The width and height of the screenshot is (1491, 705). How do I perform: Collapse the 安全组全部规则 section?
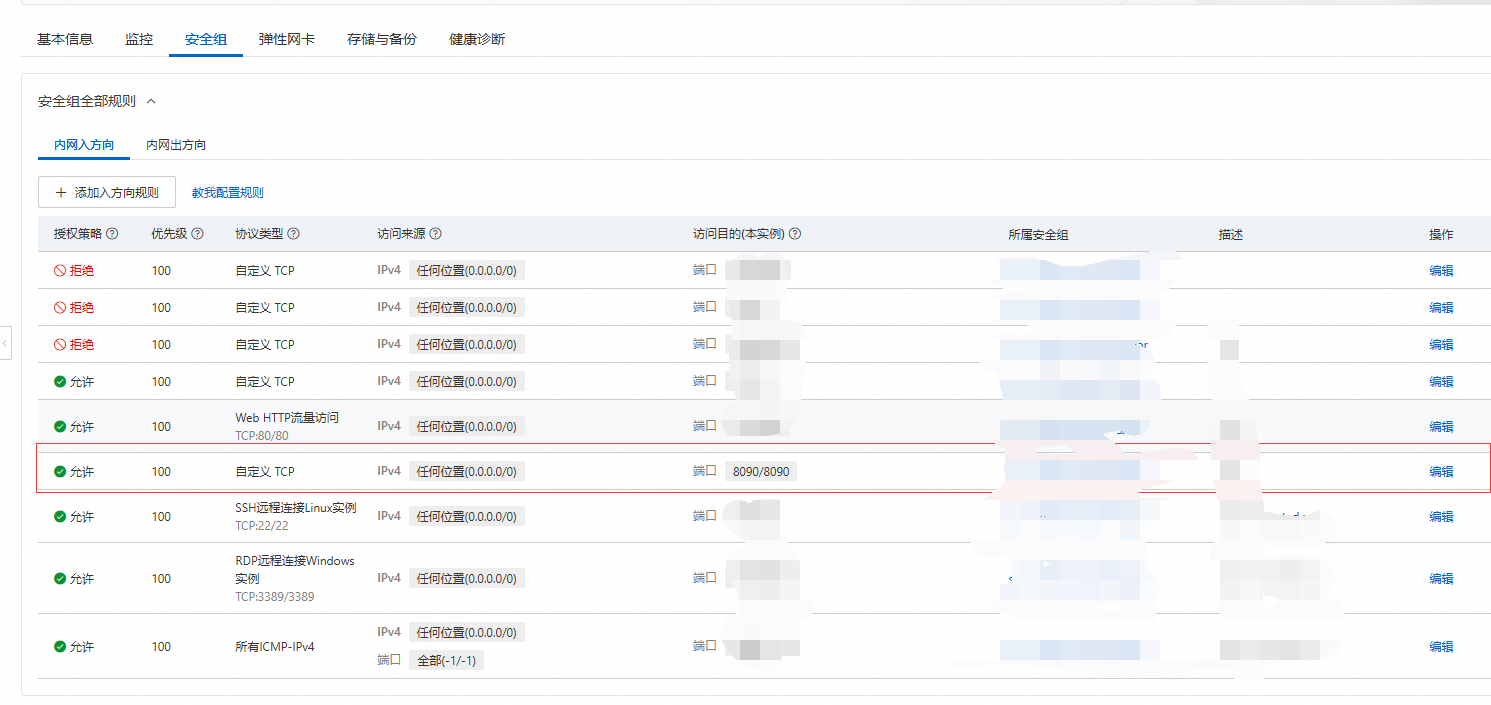point(152,101)
